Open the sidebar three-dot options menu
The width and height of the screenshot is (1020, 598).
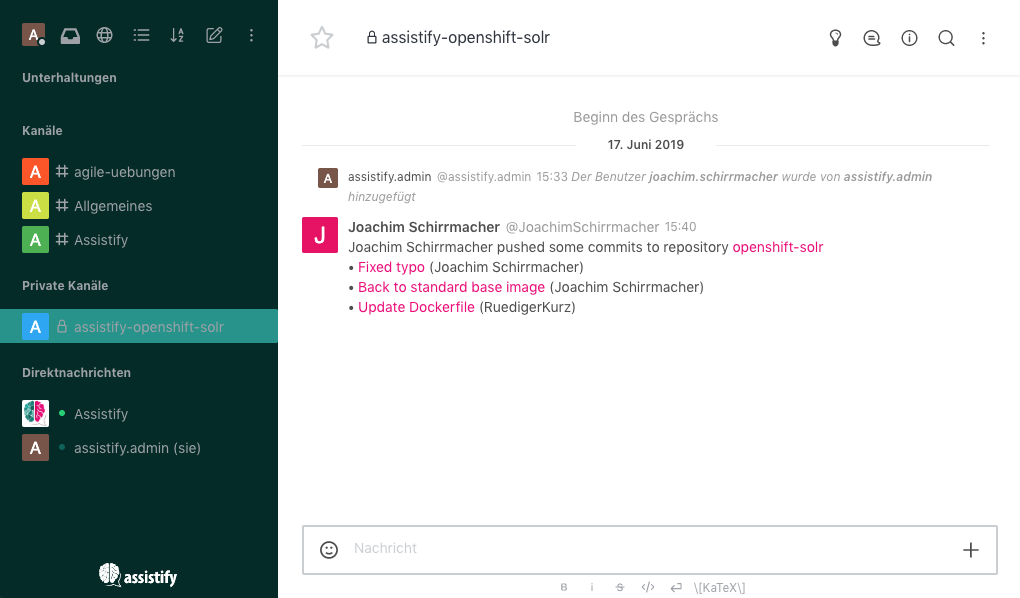[x=251, y=35]
